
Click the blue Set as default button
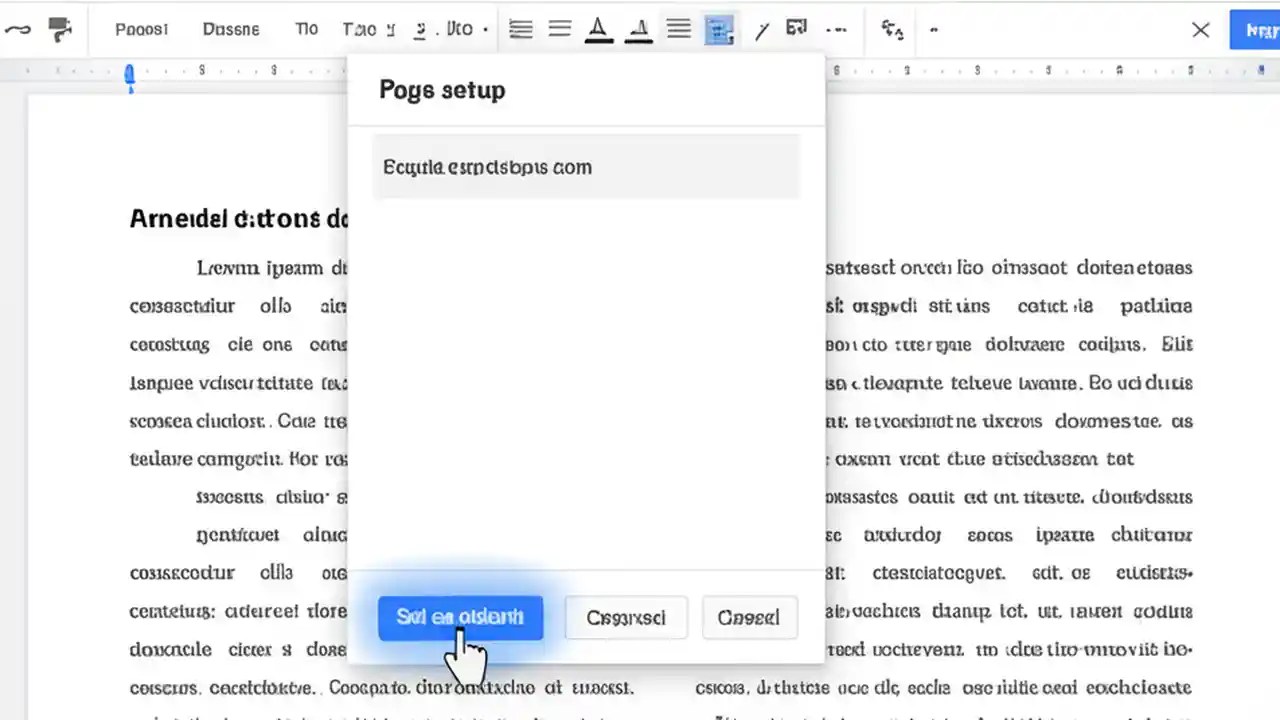[460, 617]
